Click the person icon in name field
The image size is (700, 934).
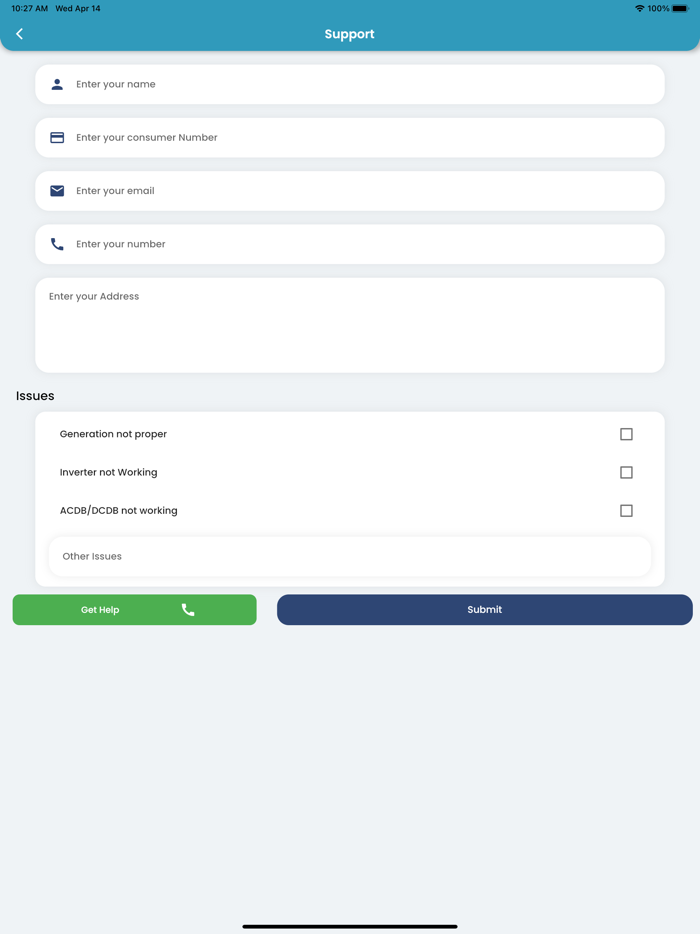pos(57,85)
